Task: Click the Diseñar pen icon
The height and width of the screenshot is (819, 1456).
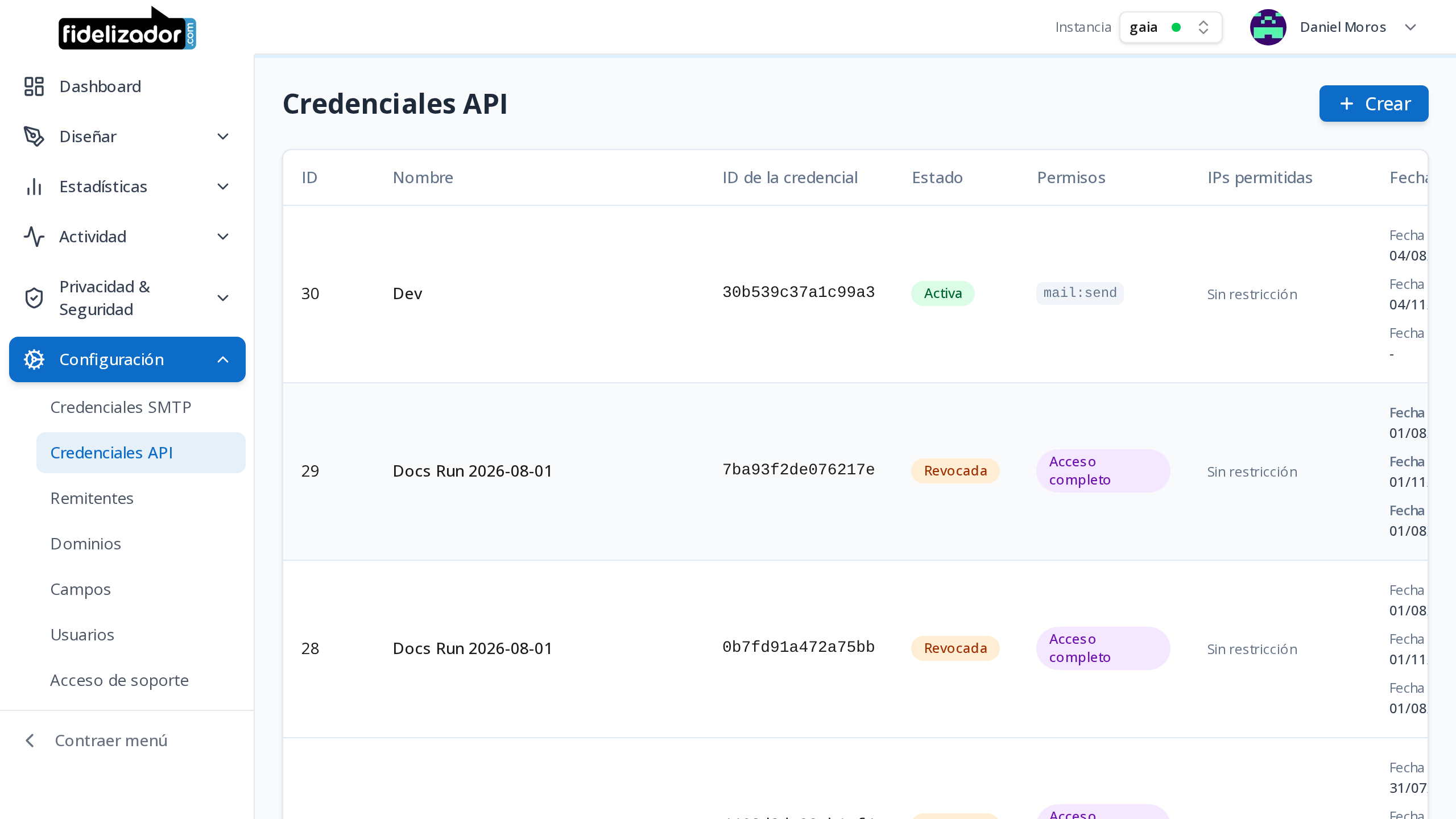Action: tap(34, 136)
